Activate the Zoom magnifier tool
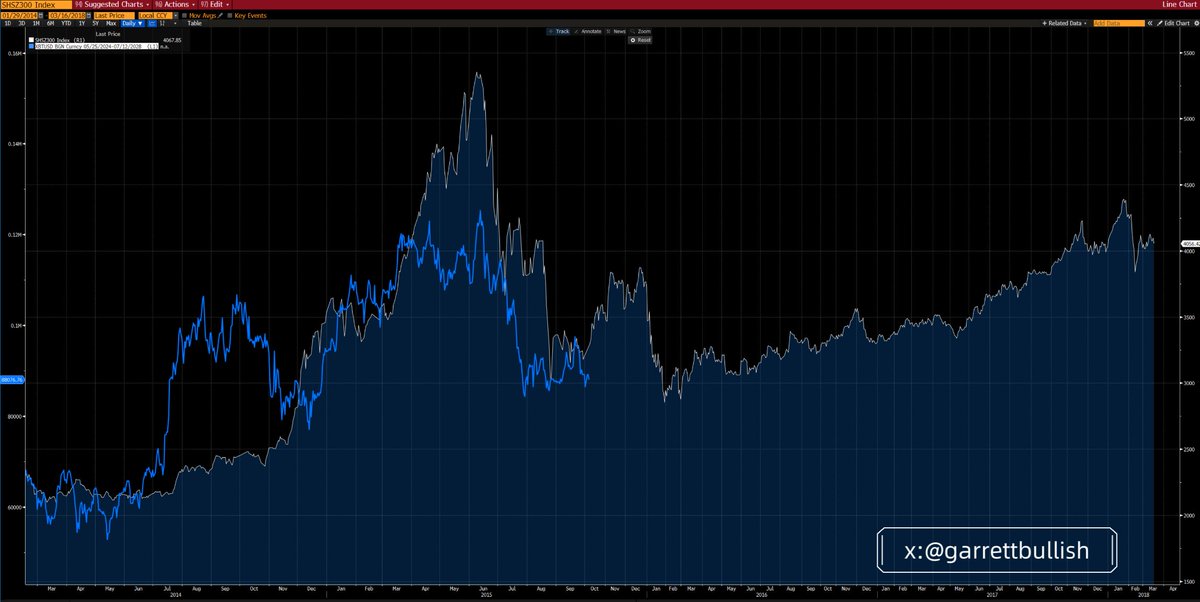Screen dimensions: 1200x602 point(642,31)
